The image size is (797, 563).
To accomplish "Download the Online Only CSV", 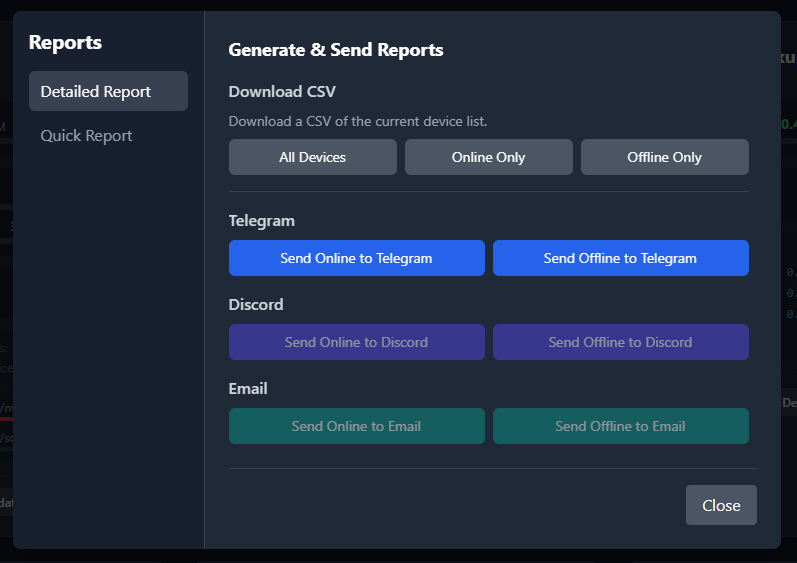I will coord(488,157).
